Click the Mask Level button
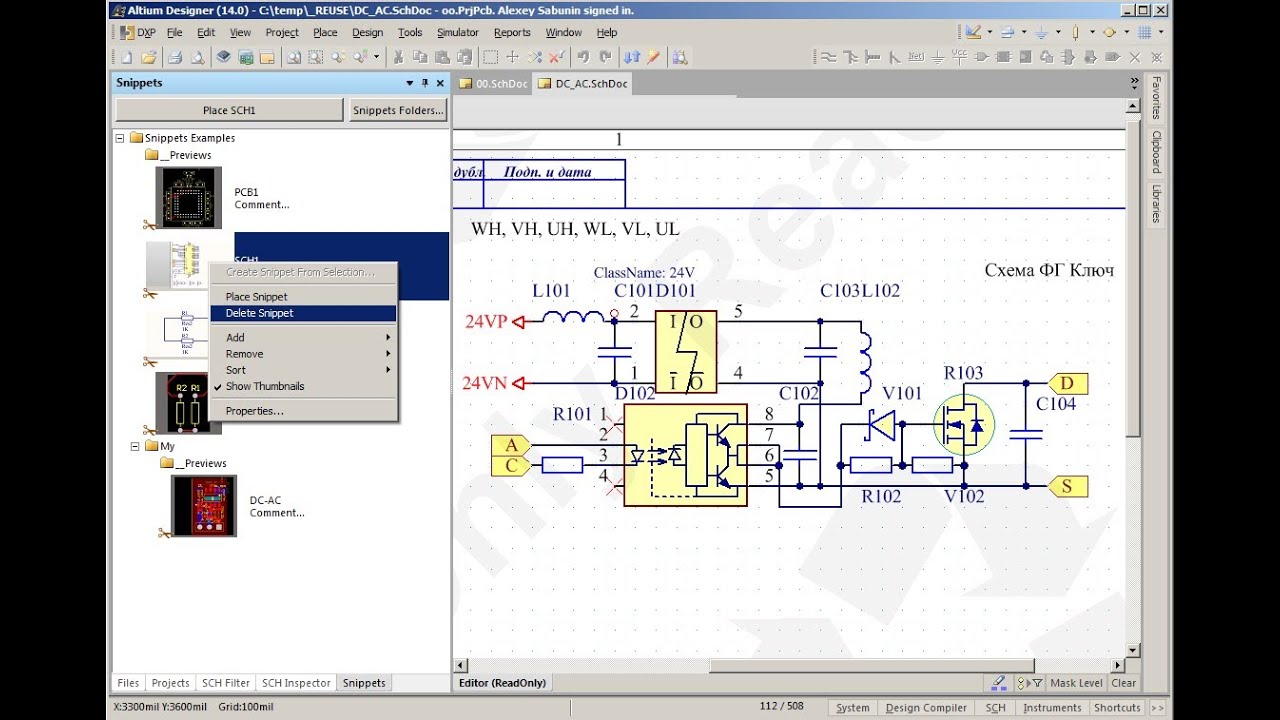 (1077, 683)
